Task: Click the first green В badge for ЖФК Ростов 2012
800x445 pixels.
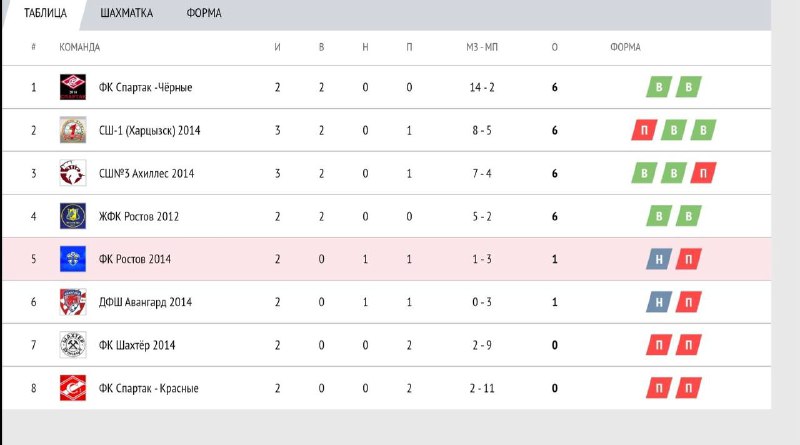Action: tap(659, 216)
